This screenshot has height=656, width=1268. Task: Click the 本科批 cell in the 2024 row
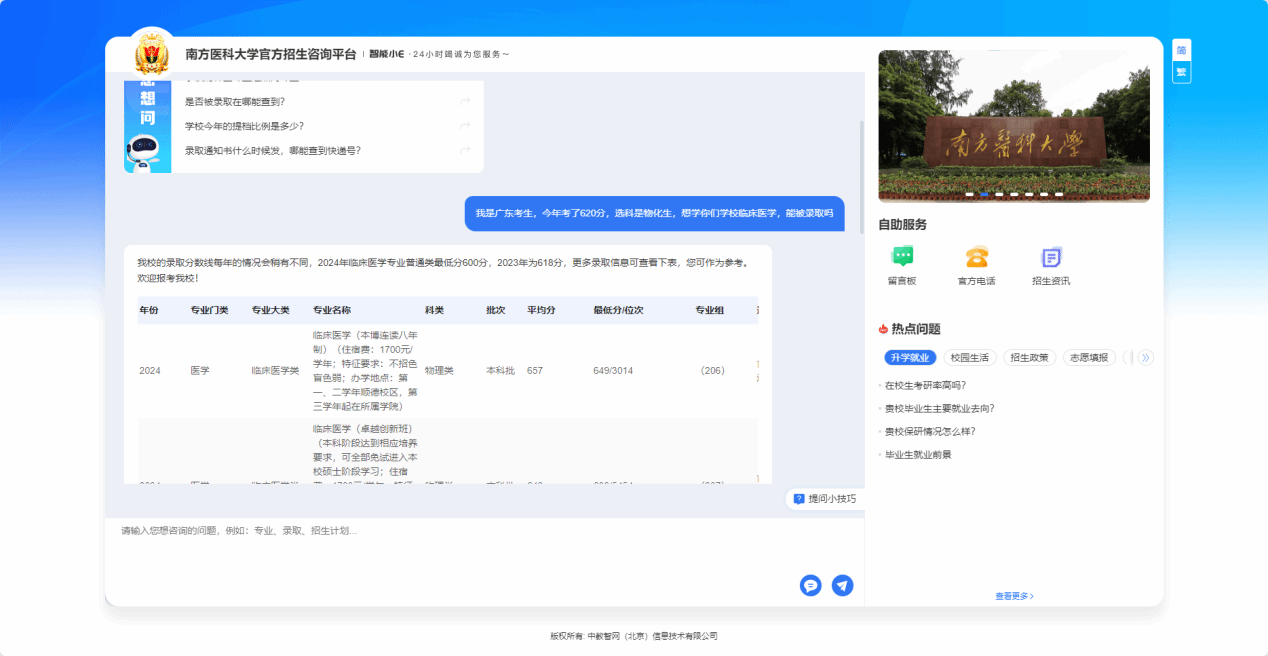point(500,370)
